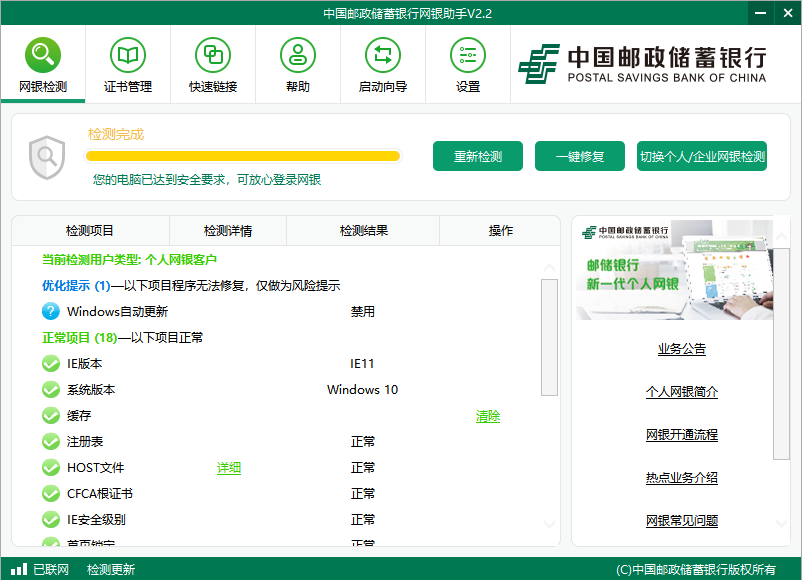Click the shield scan icon
The height and width of the screenshot is (580, 802).
pos(47,157)
